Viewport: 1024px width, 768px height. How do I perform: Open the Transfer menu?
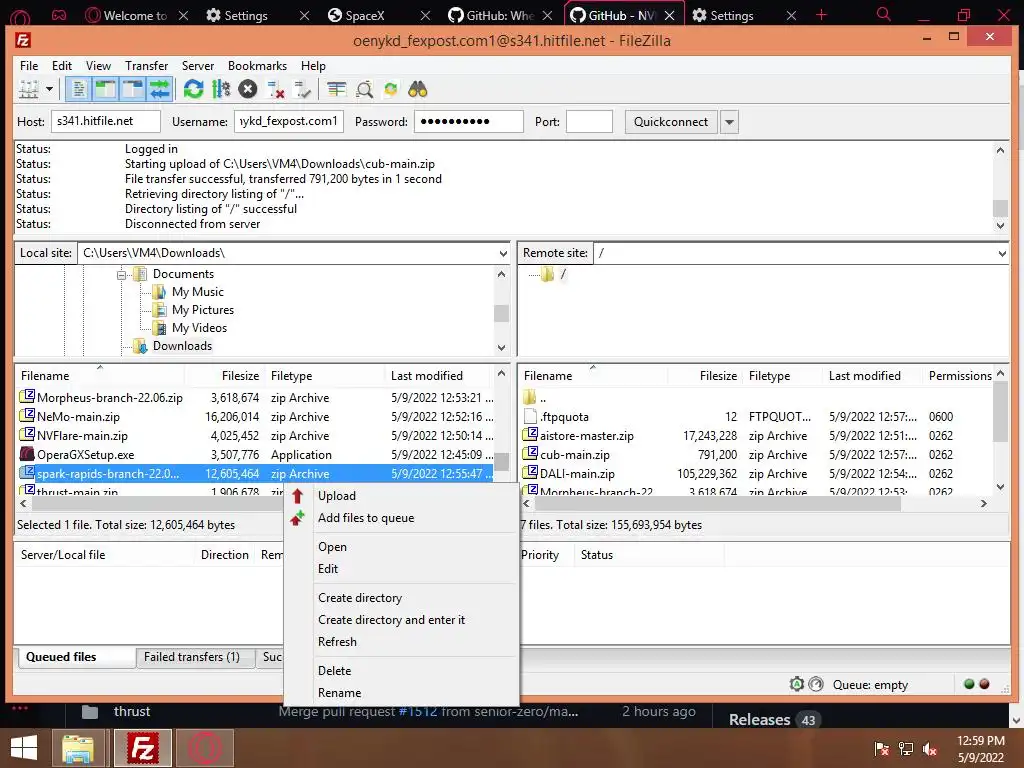[146, 66]
